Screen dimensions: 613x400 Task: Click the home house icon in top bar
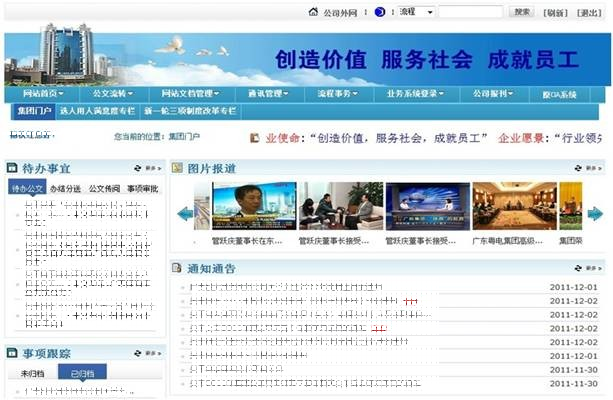tap(313, 12)
